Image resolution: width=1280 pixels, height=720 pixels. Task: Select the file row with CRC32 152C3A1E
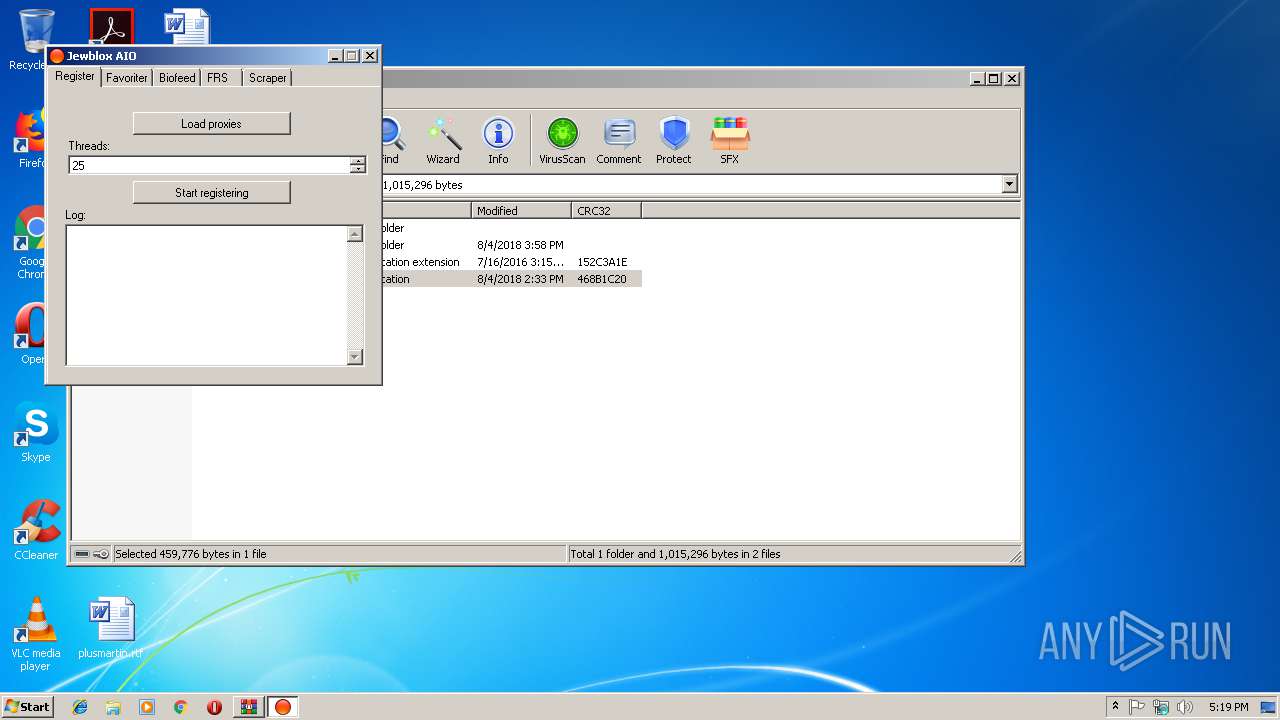point(511,262)
